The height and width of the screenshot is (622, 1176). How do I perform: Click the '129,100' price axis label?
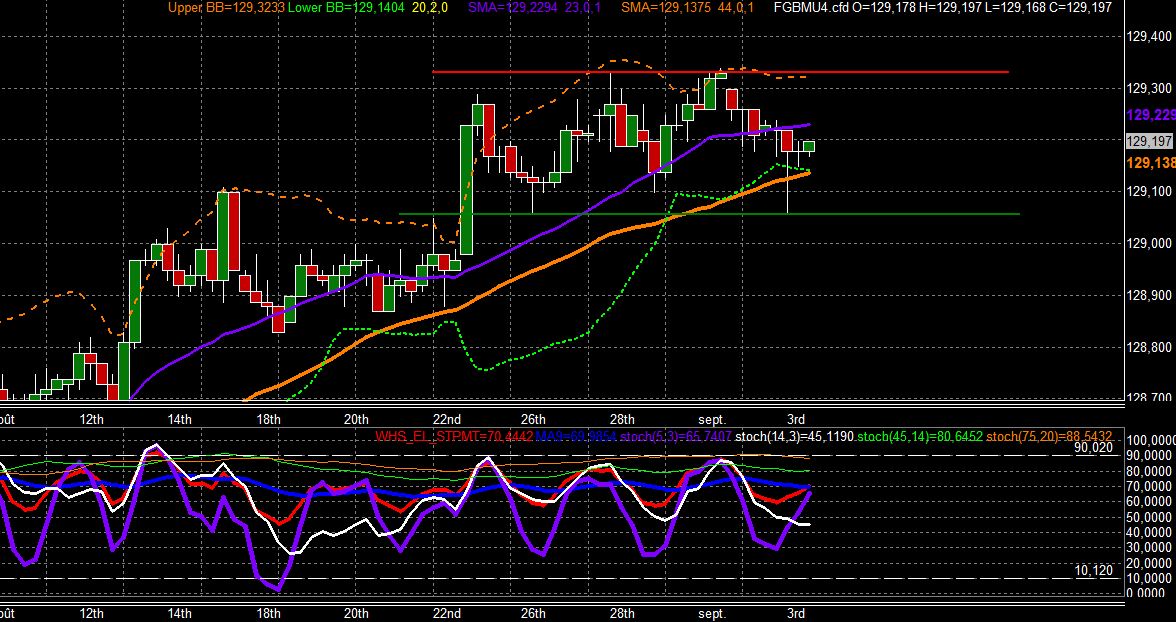tap(1148, 191)
